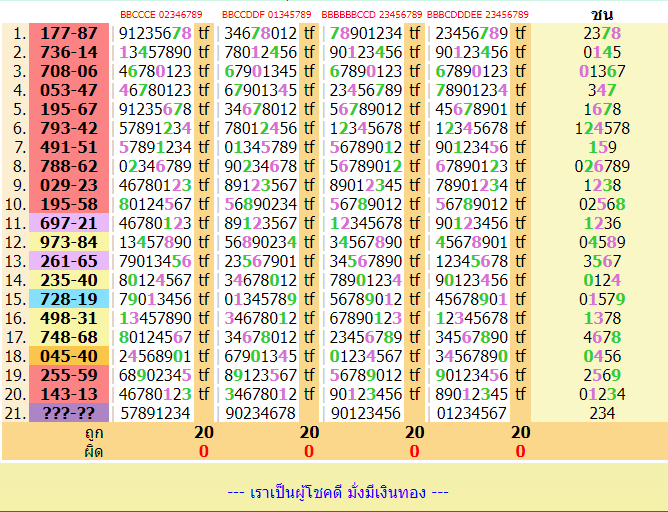
Task: Click the first column's correct count 20
Action: [204, 432]
